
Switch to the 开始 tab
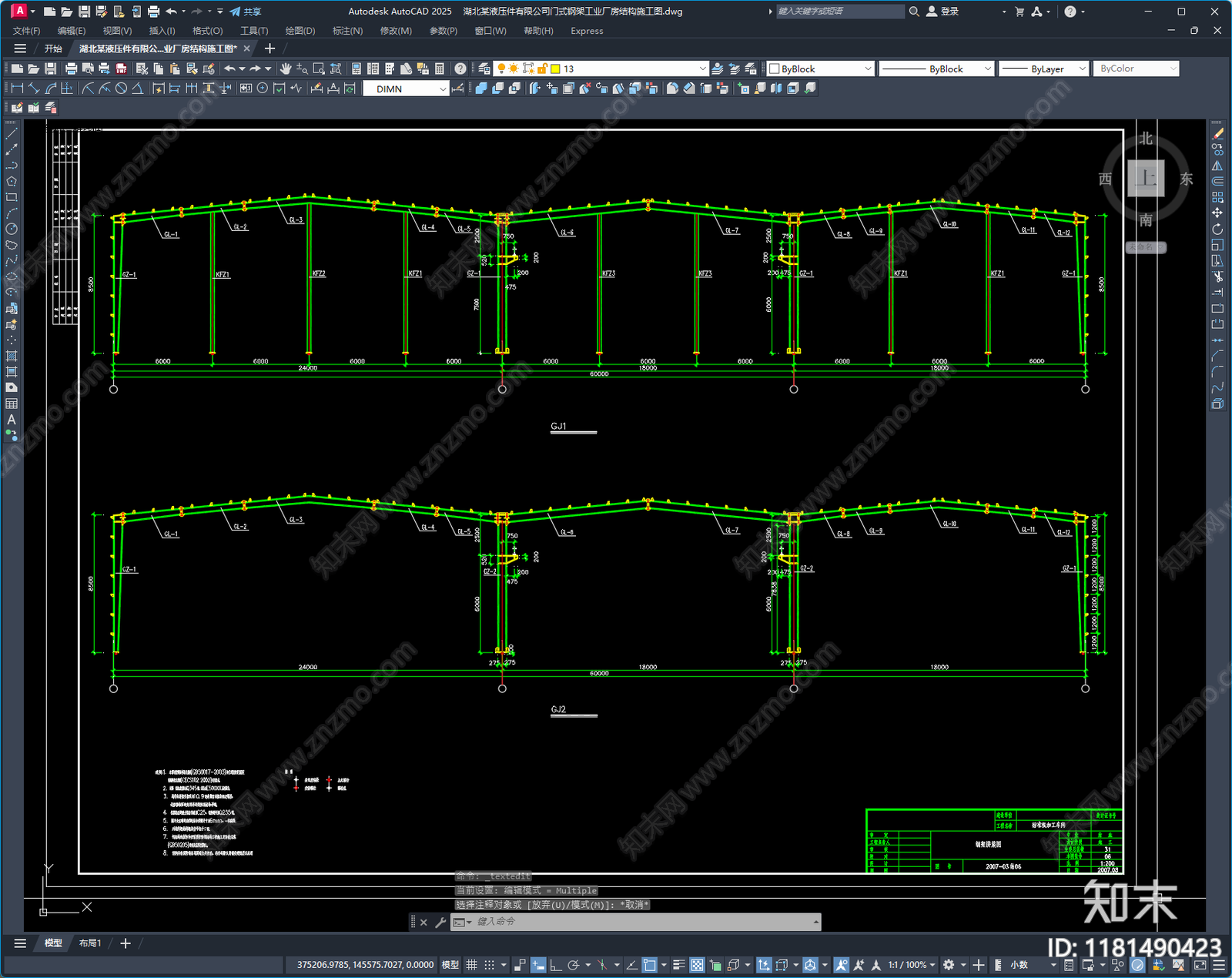(53, 49)
